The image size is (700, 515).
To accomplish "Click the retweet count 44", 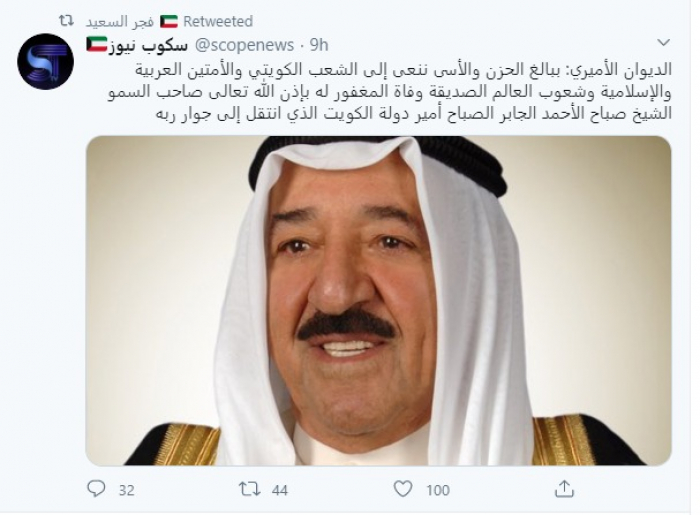I will click(x=280, y=490).
